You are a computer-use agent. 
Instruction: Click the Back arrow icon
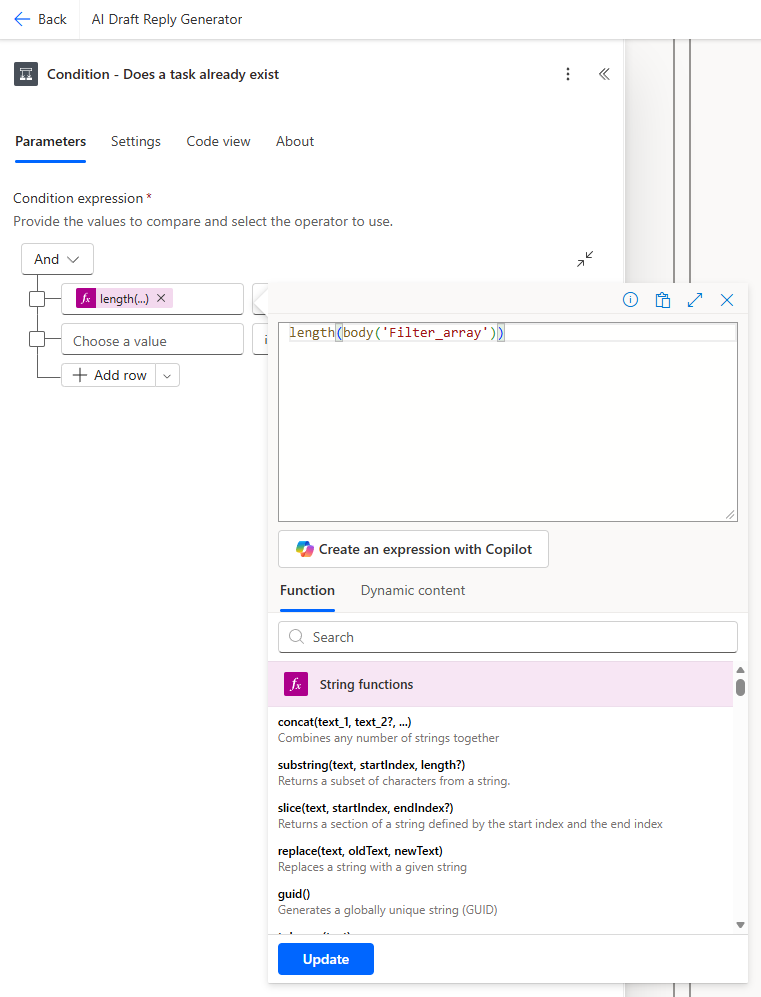coord(22,19)
